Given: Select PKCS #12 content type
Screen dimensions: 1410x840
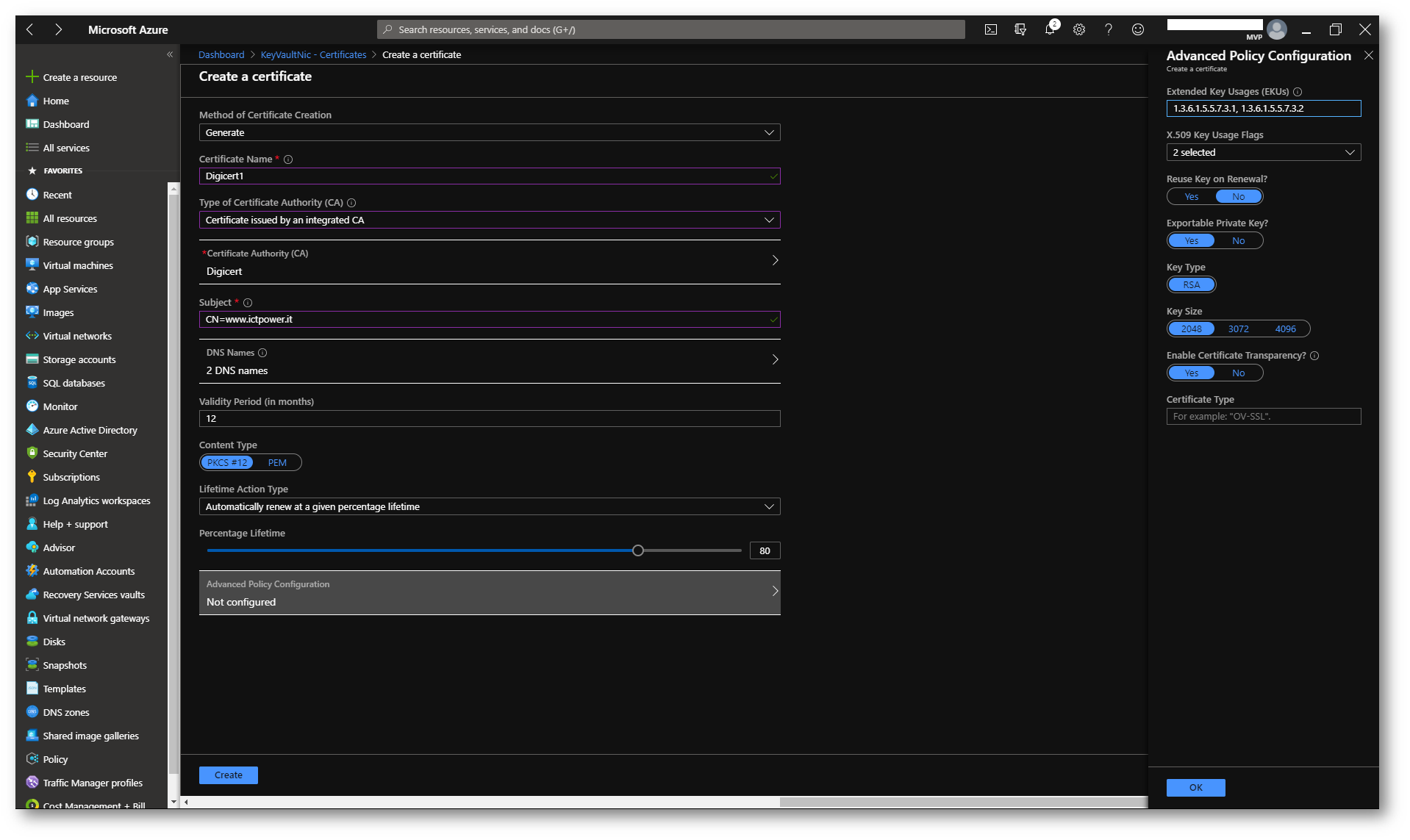Looking at the screenshot, I should coord(227,463).
